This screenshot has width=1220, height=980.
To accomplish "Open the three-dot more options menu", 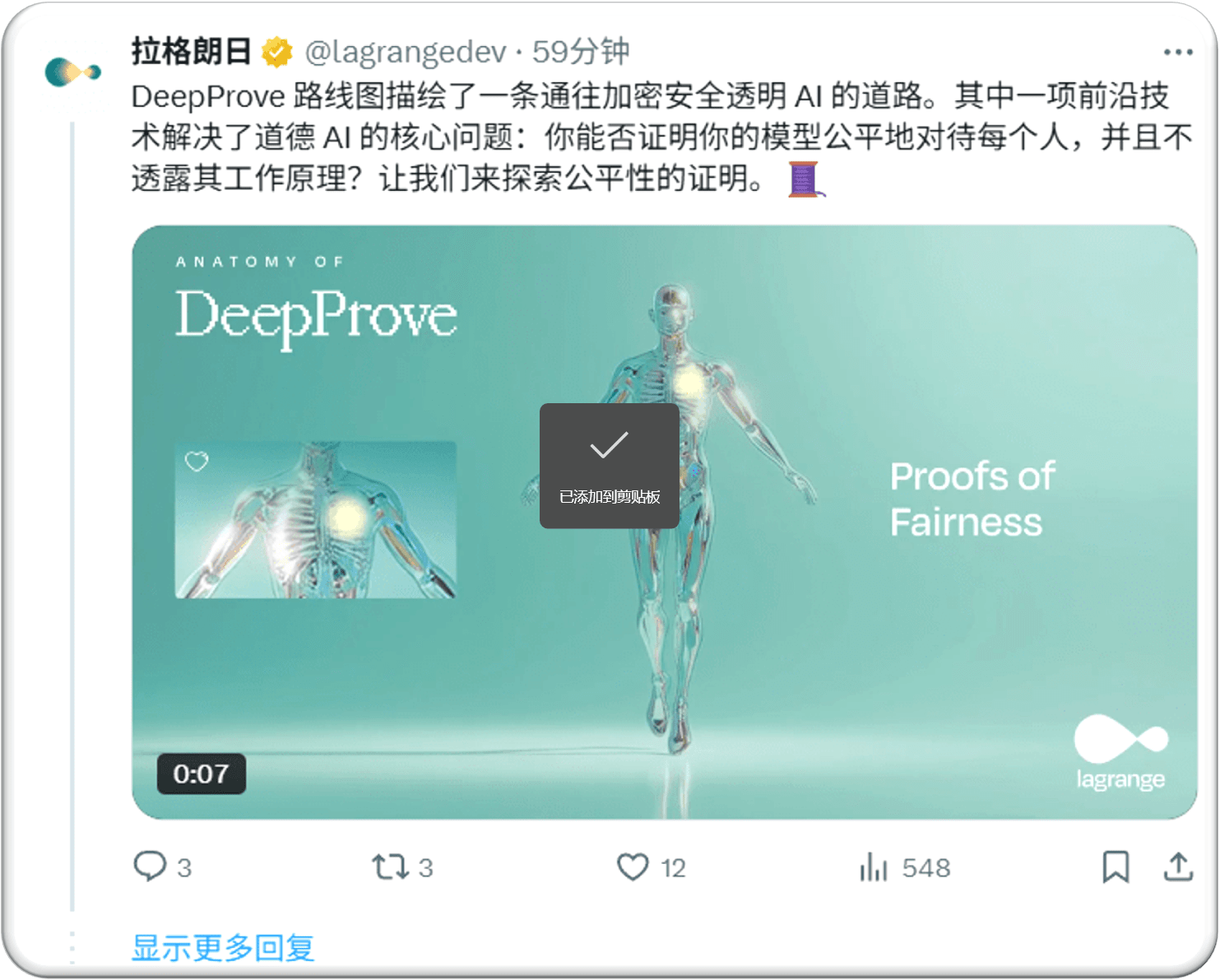I will [x=1178, y=52].
